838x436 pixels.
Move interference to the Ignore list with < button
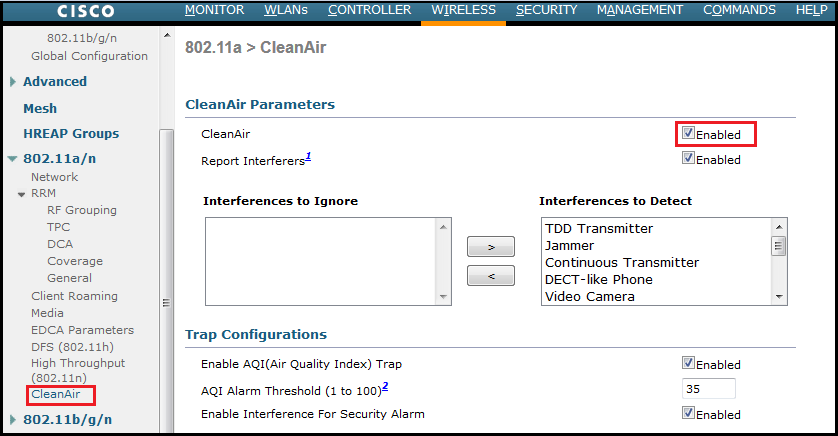pos(491,276)
